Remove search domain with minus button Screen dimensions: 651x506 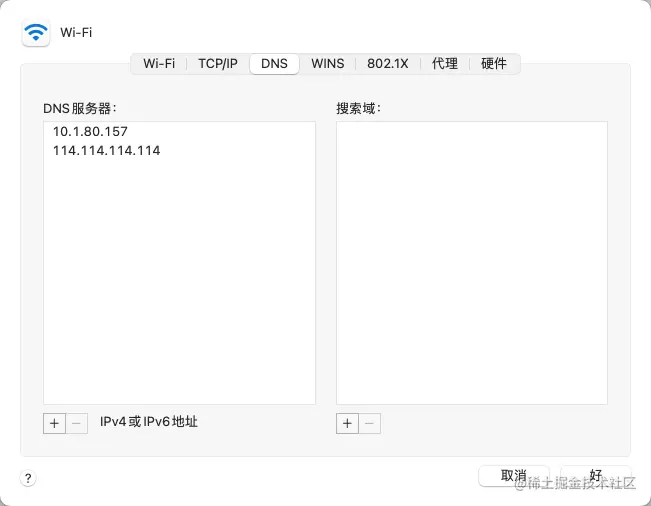click(370, 423)
